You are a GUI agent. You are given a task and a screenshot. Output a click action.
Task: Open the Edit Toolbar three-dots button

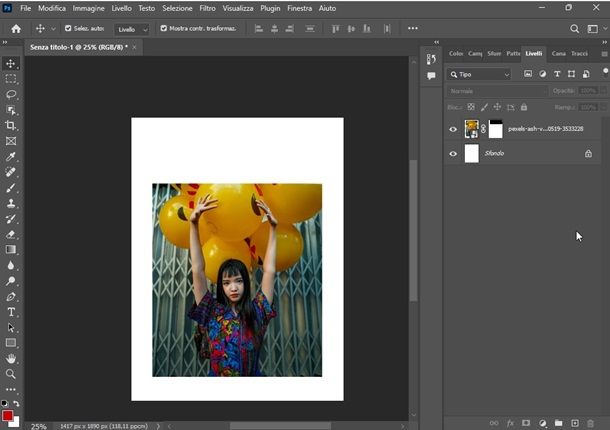(x=11, y=389)
